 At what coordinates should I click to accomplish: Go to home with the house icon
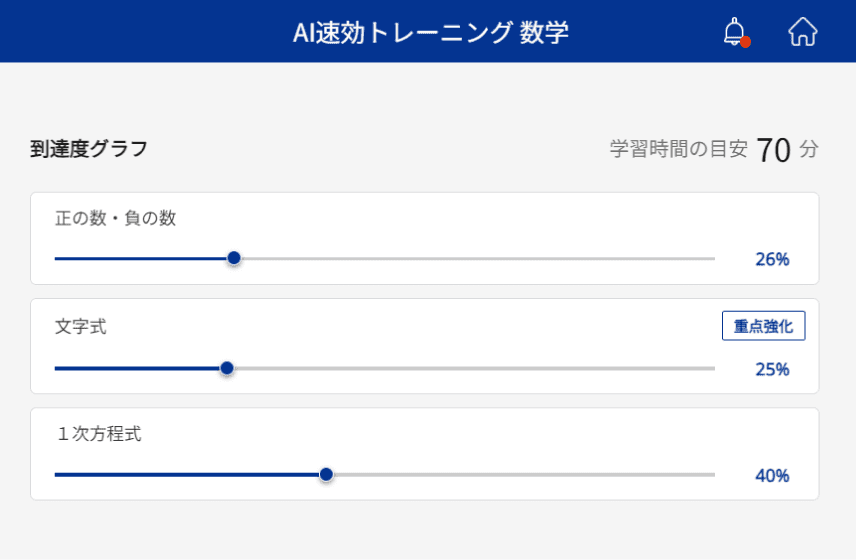(802, 32)
